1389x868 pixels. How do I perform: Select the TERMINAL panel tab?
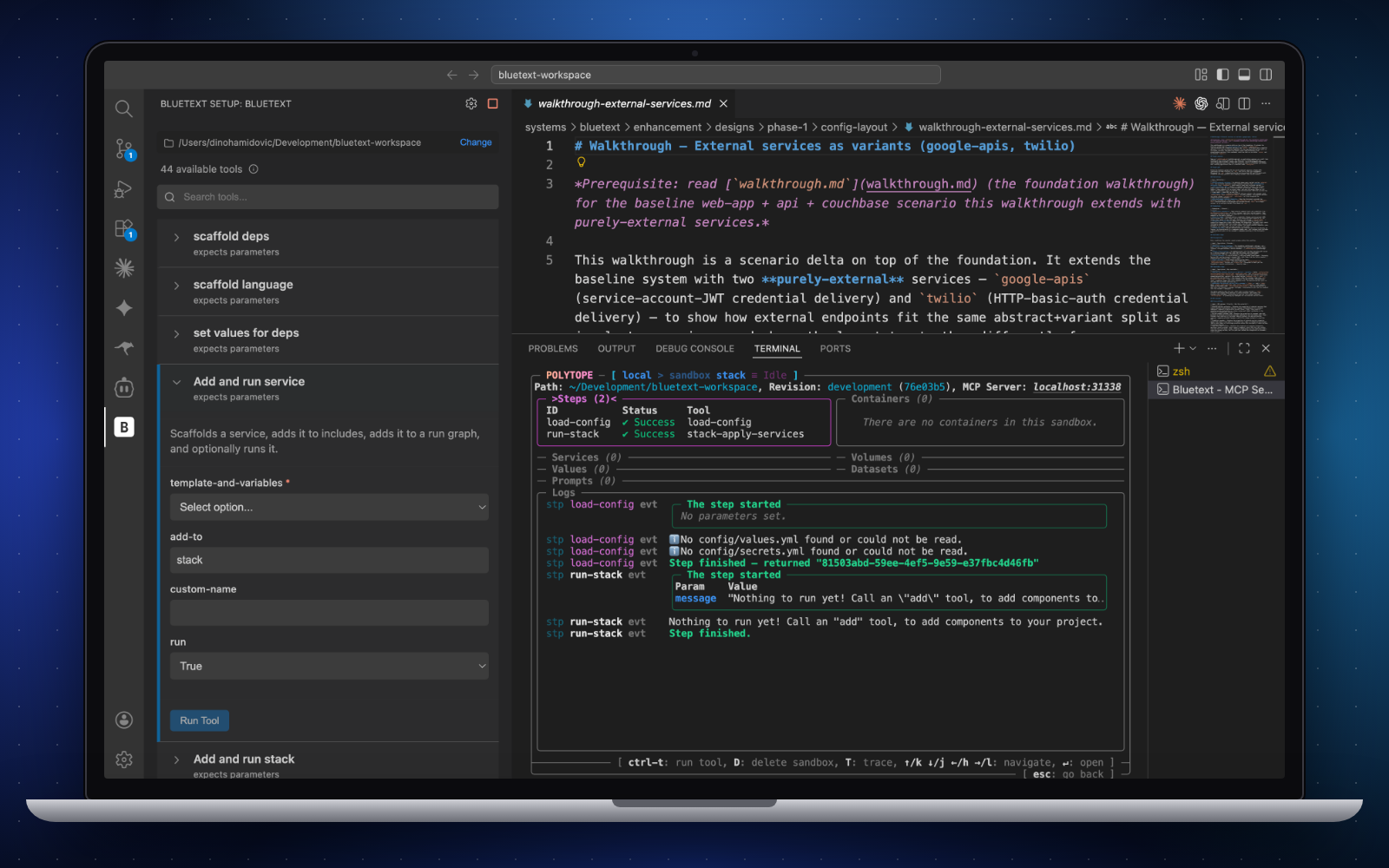[777, 349]
